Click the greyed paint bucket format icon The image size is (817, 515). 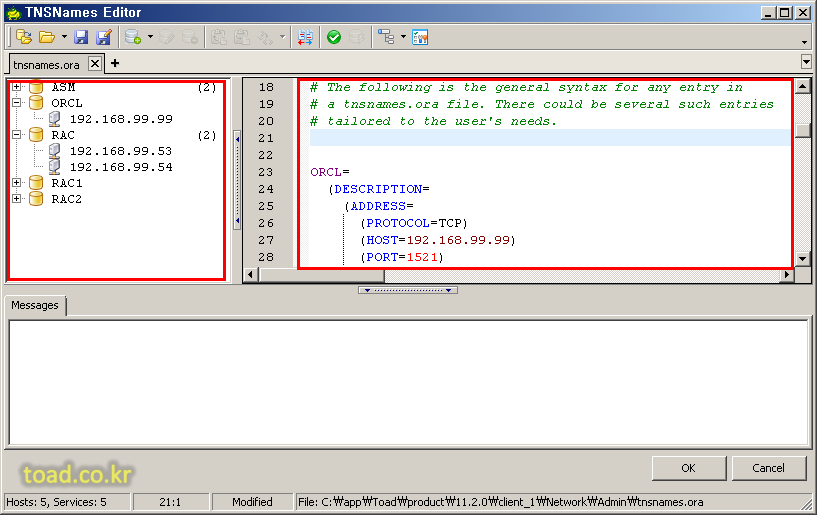[x=265, y=37]
